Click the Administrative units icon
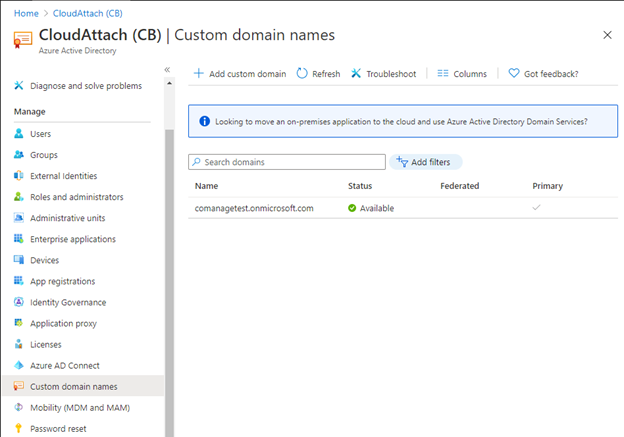This screenshot has width=624, height=437. [x=19, y=218]
